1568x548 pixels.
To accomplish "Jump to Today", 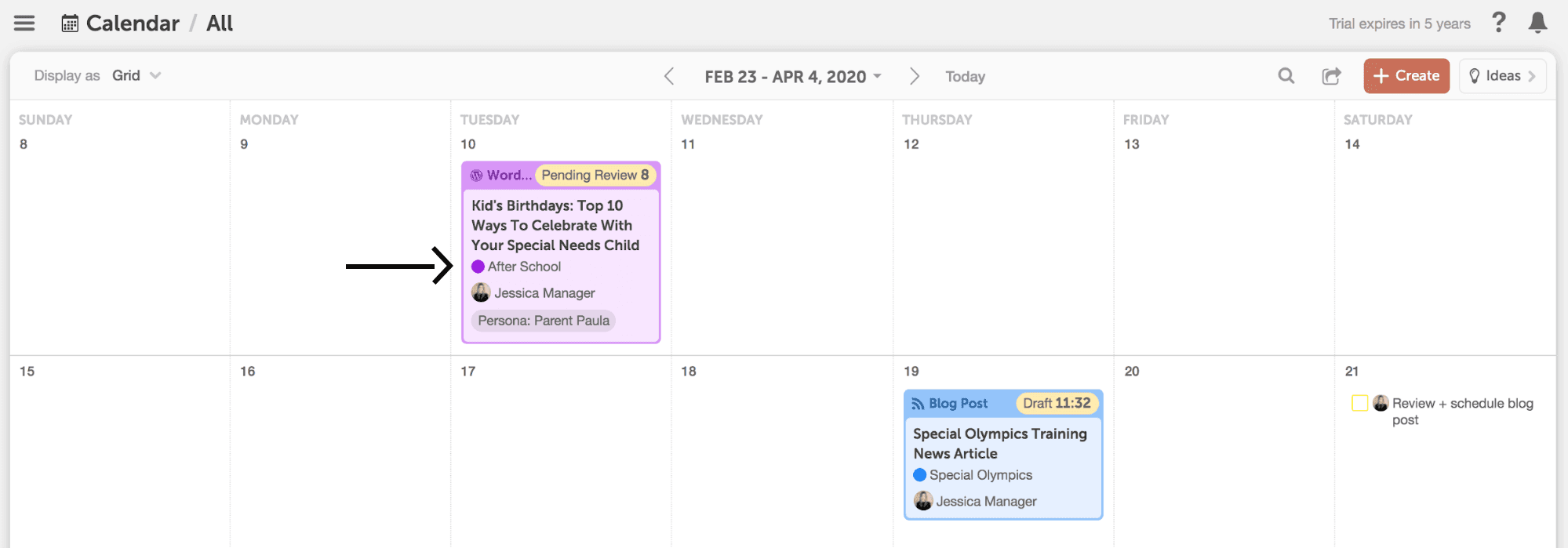I will tap(965, 77).
